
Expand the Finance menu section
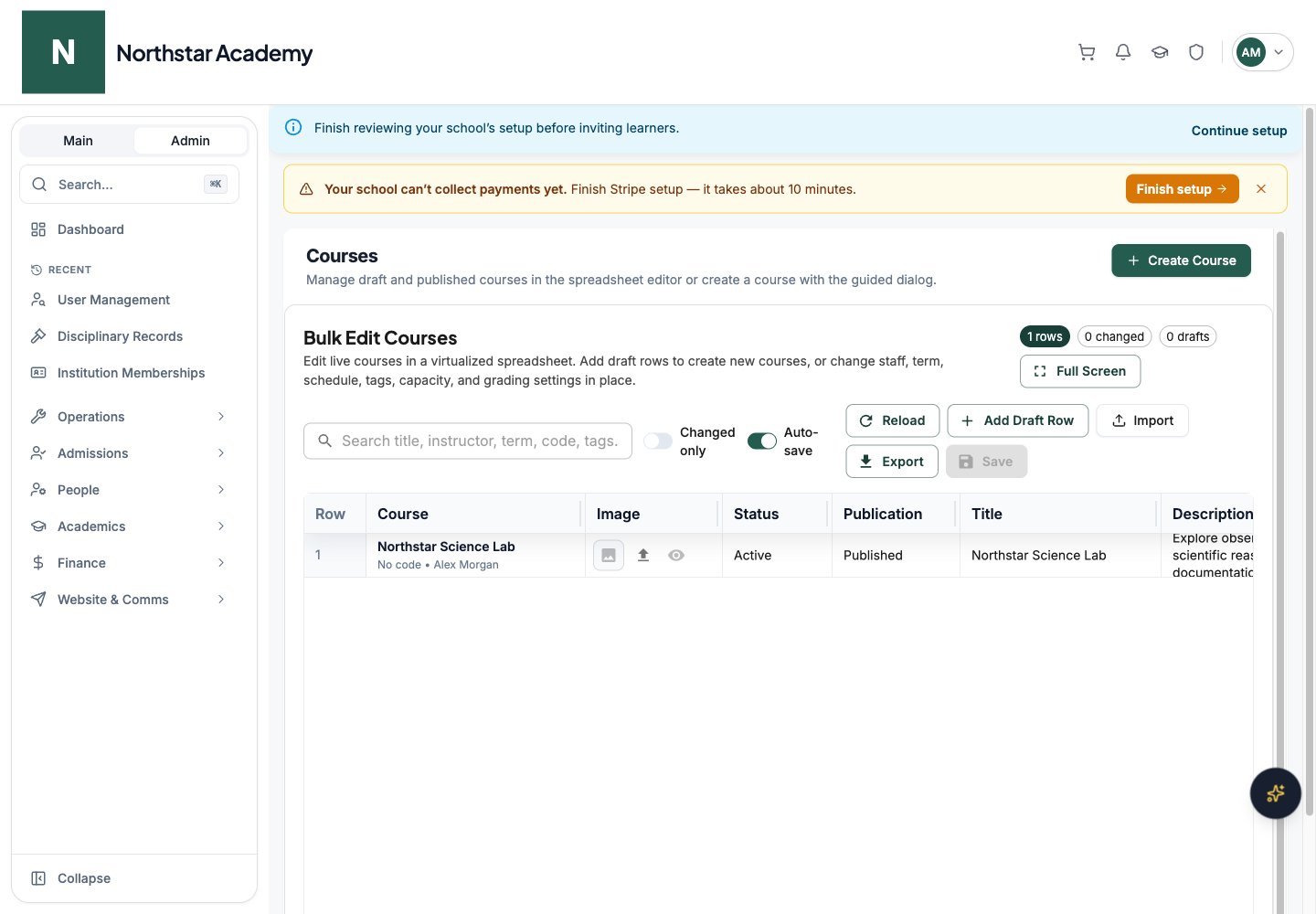click(x=129, y=563)
